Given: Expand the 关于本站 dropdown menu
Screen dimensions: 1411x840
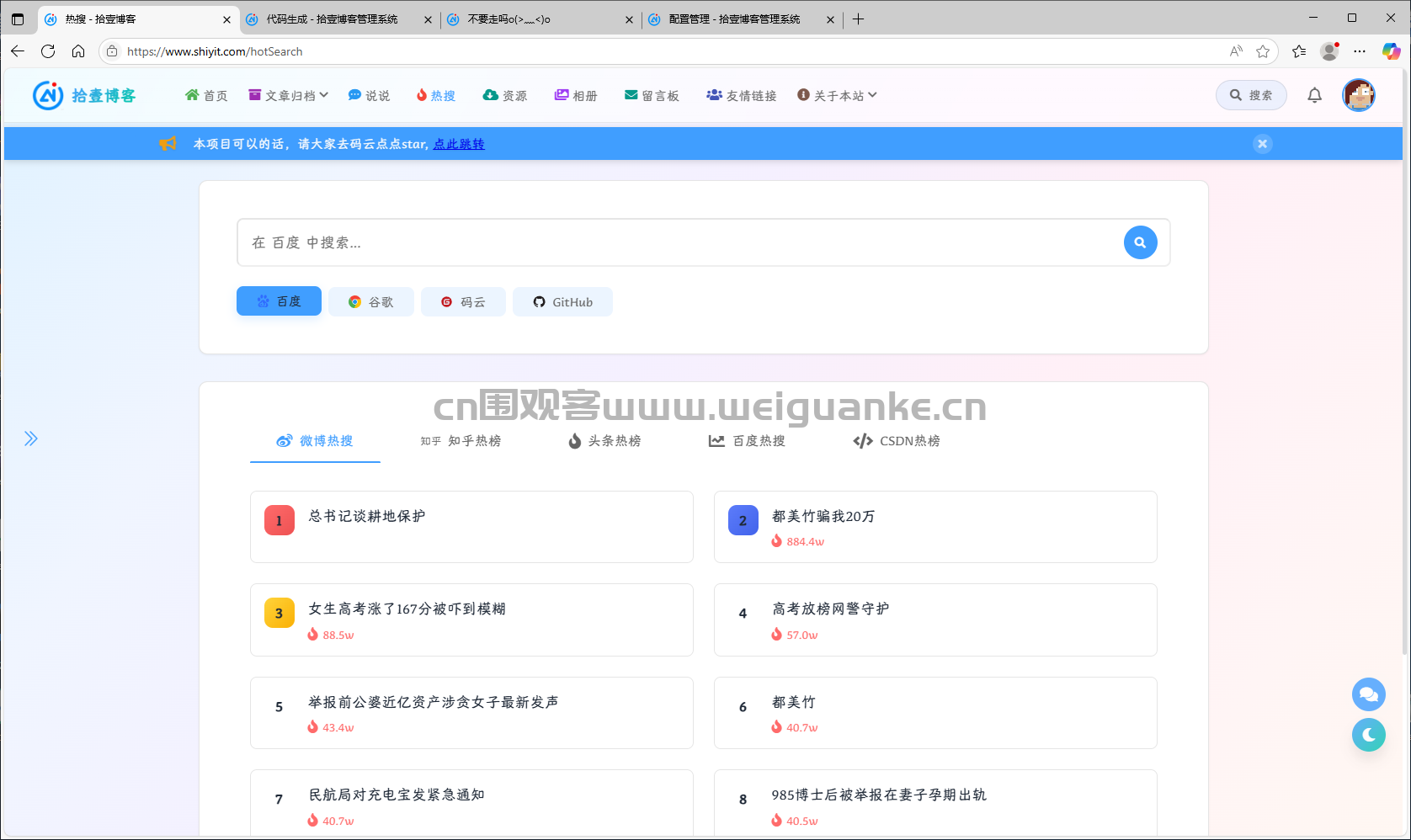Looking at the screenshot, I should (x=838, y=96).
